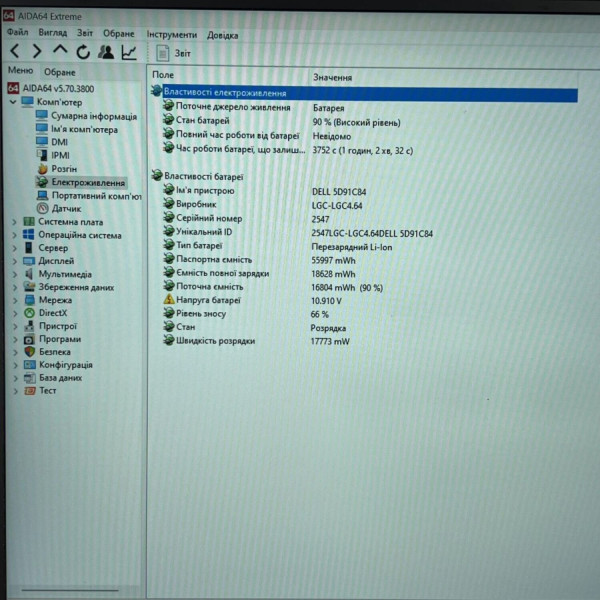The image size is (600, 600).
Task: Click the 17773 mW discharge rate value
Action: point(330,341)
